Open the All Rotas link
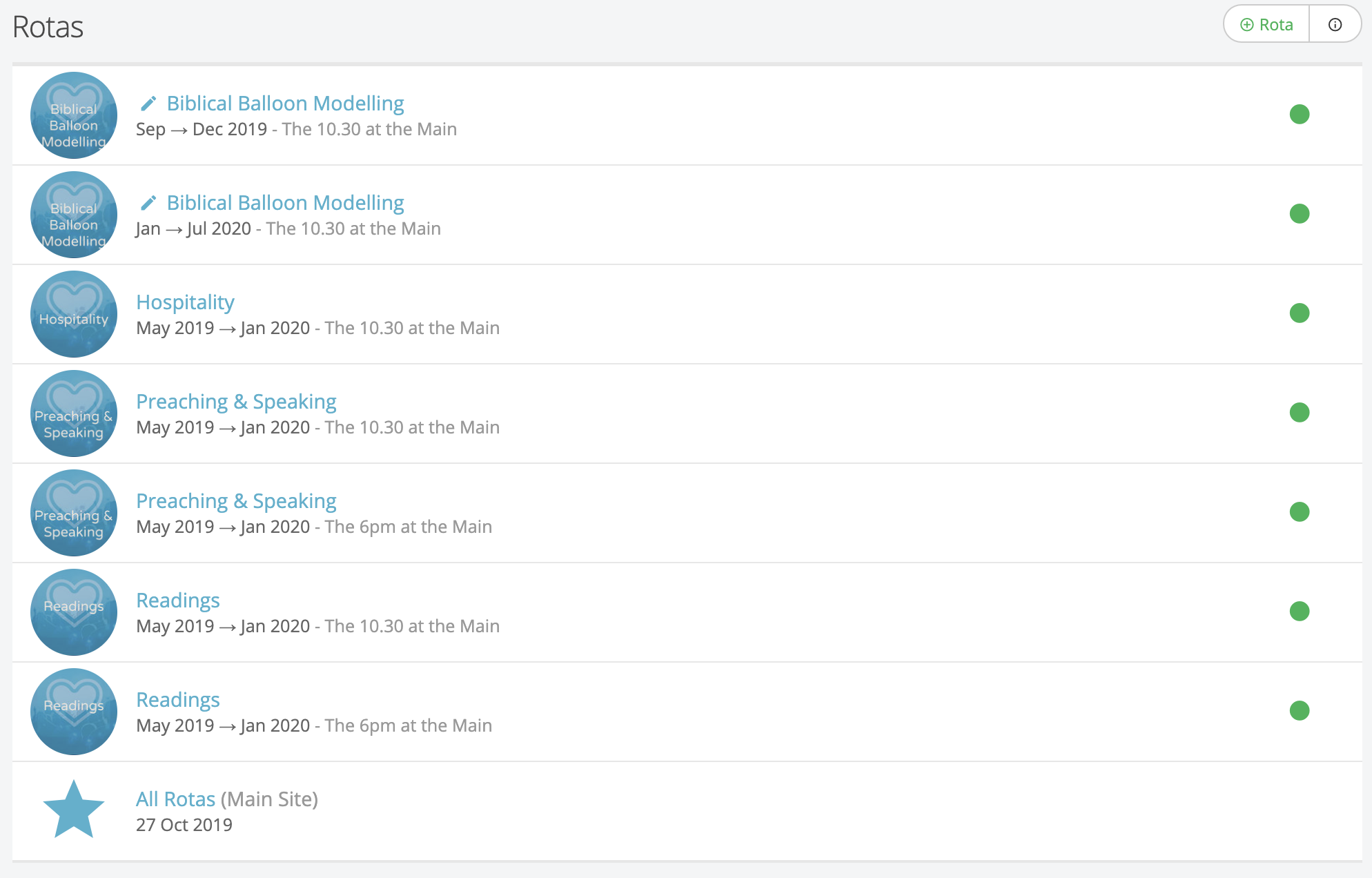 coord(175,799)
